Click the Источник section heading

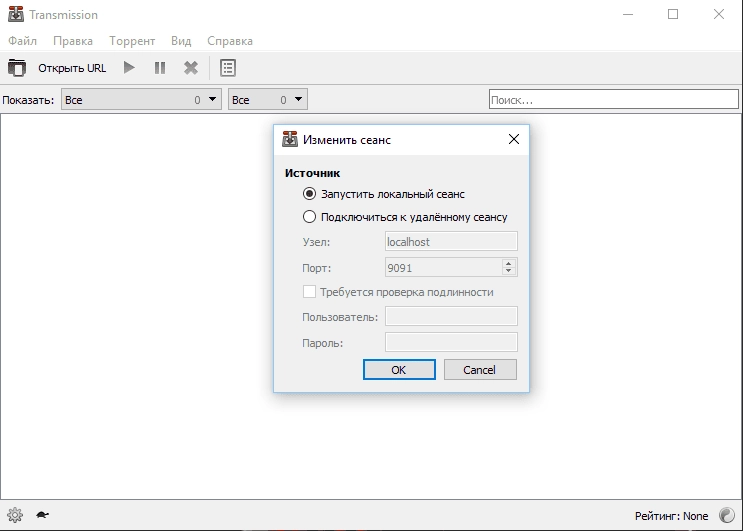(312, 173)
